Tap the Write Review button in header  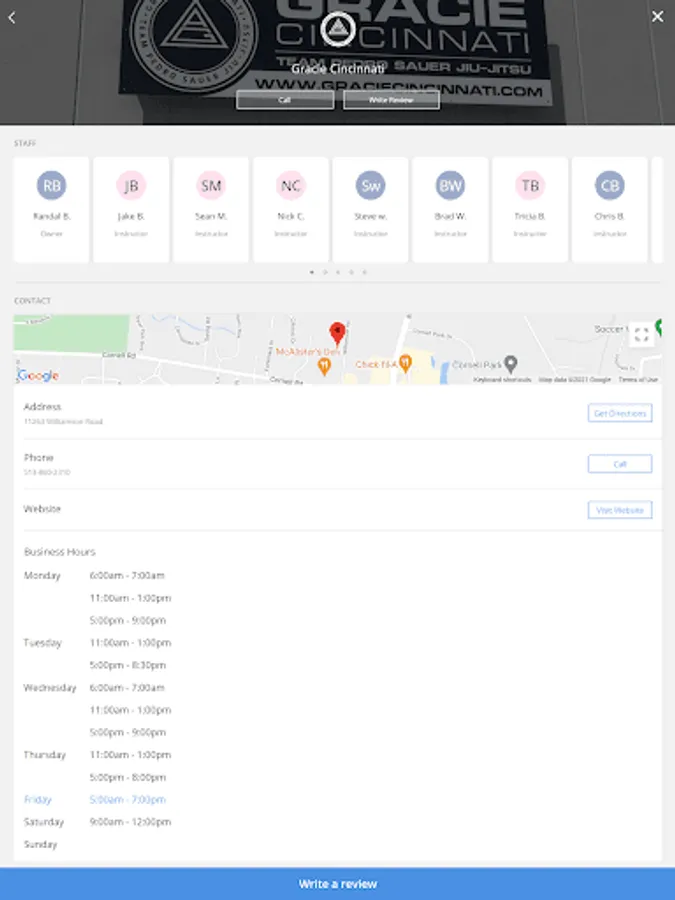[391, 100]
